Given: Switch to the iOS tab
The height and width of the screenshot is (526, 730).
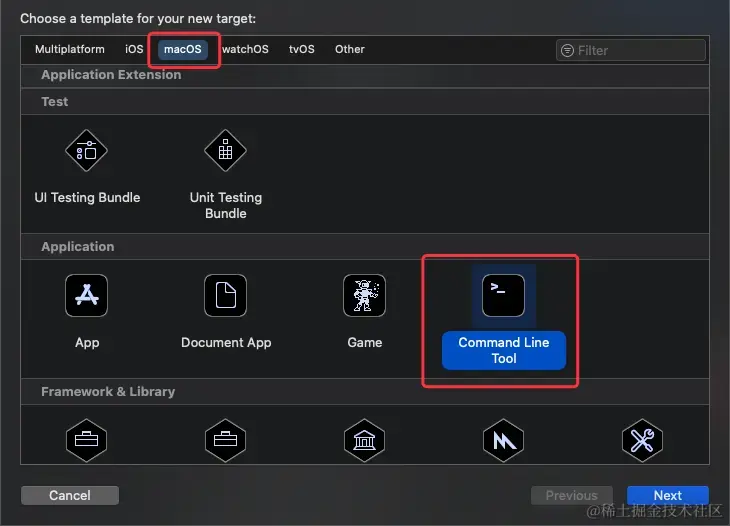Looking at the screenshot, I should [x=134, y=49].
